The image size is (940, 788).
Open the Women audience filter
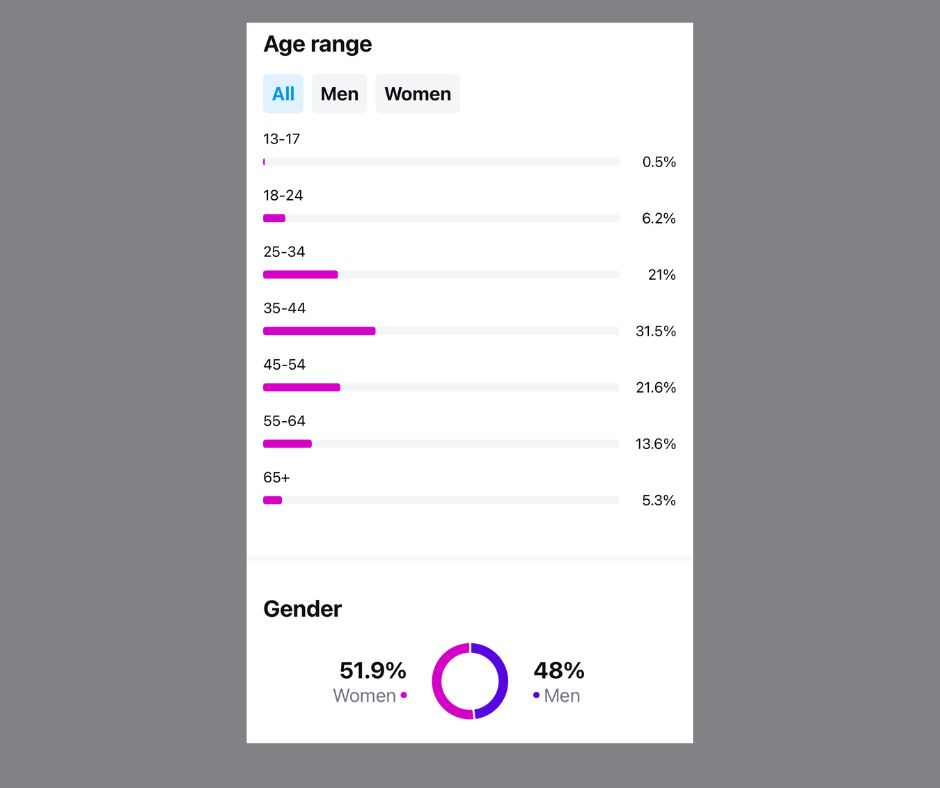coord(417,93)
